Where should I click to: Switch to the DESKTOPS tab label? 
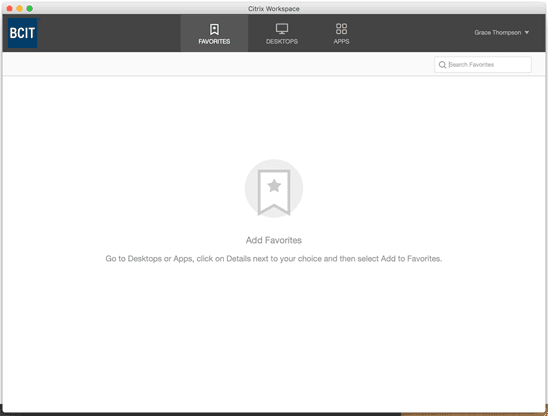tap(282, 41)
